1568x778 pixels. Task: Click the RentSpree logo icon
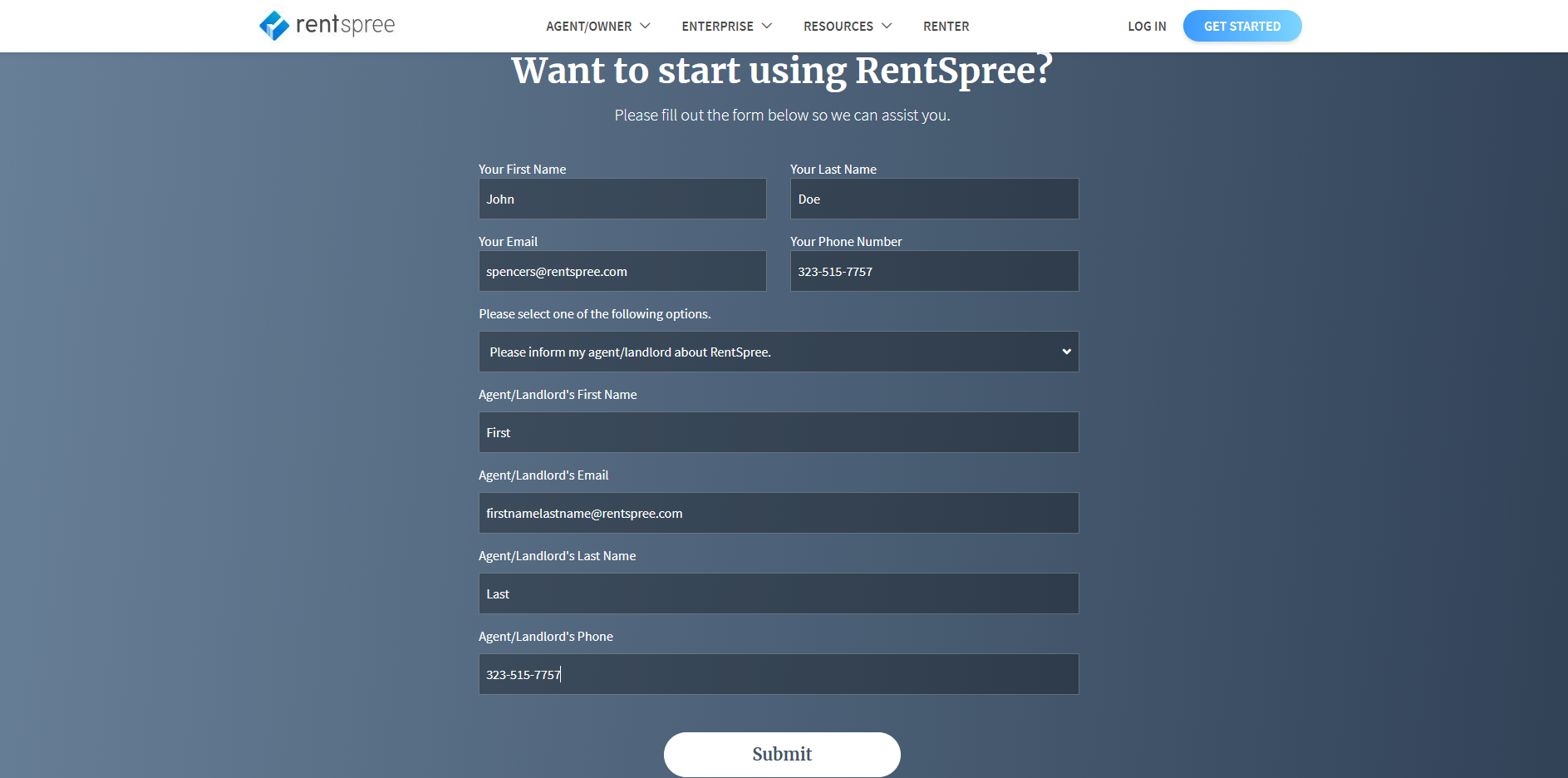(274, 26)
